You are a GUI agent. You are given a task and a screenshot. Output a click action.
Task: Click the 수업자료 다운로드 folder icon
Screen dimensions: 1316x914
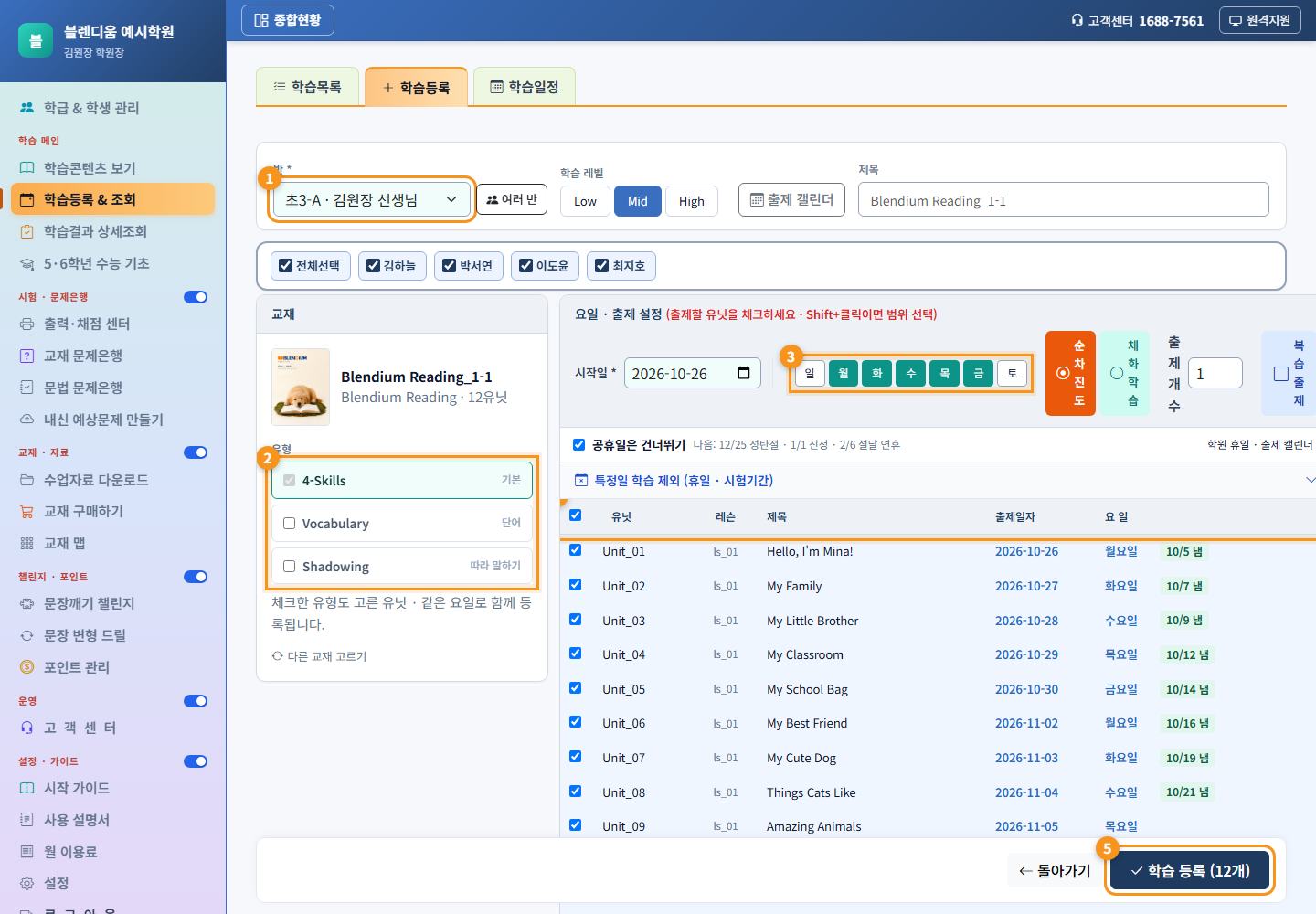[27, 480]
